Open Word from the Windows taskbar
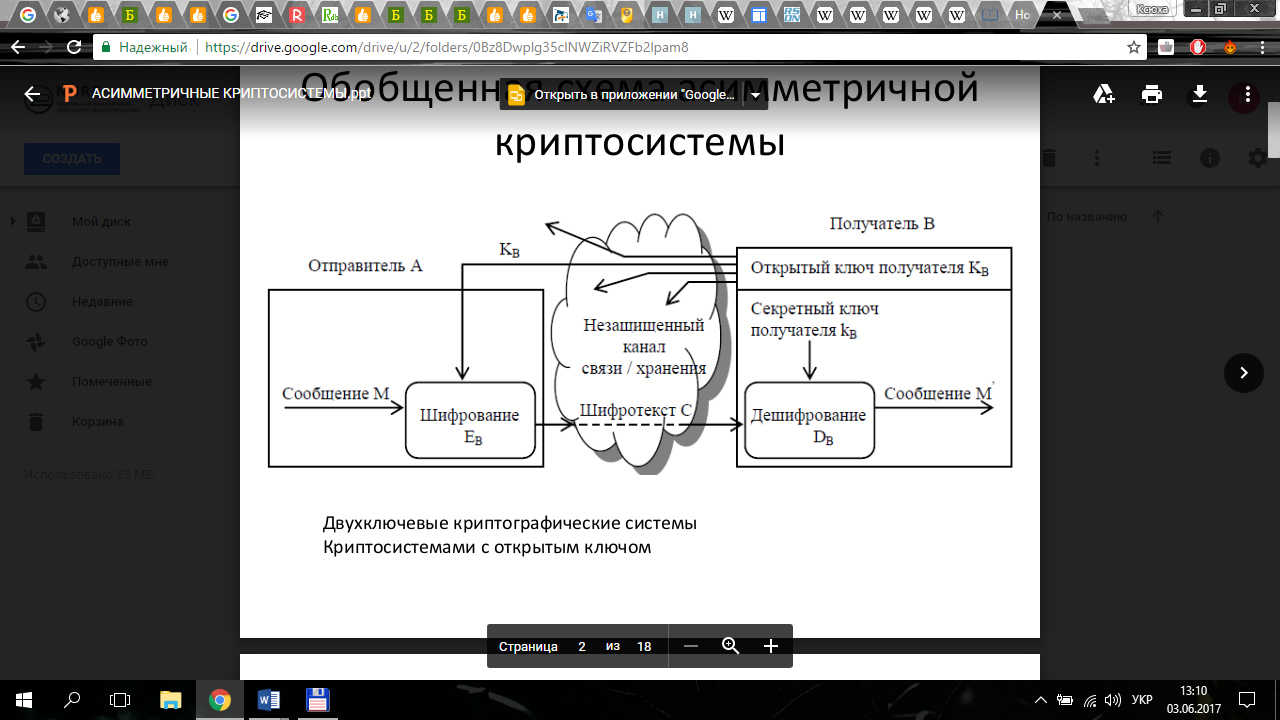 (269, 700)
